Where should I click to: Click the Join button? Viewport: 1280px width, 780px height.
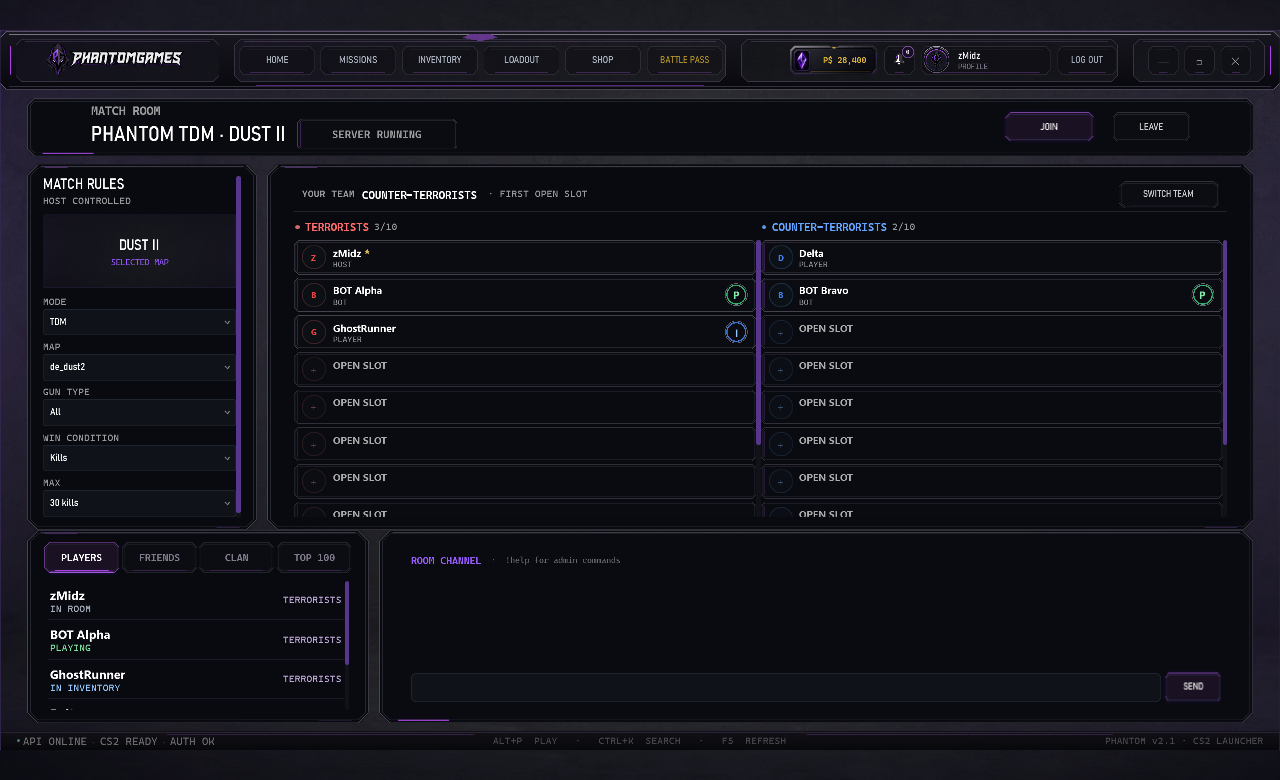pyautogui.click(x=1049, y=127)
